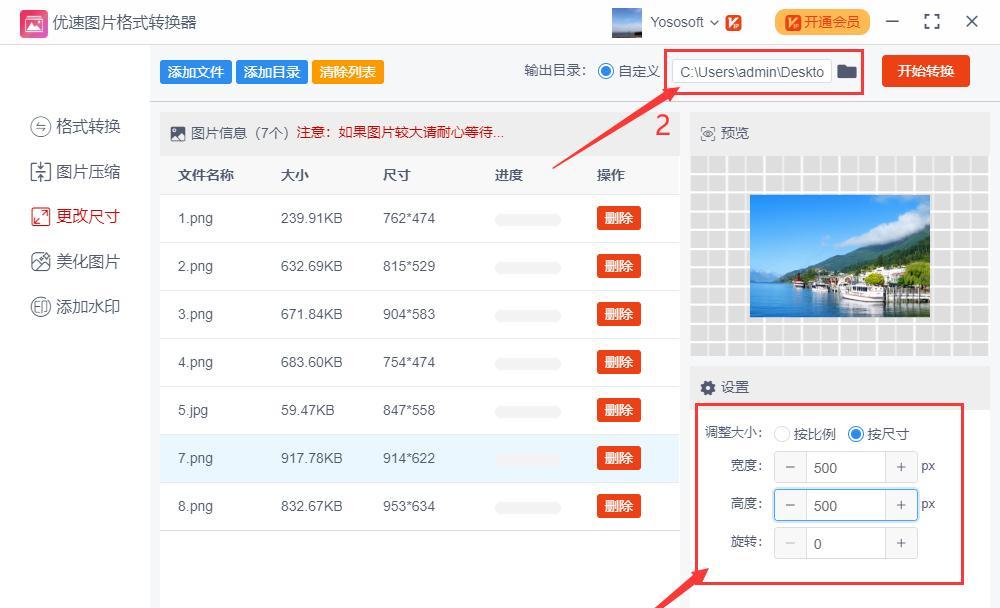1000x608 pixels.
Task: Delete 1.png with its 删除 button
Action: pyautogui.click(x=619, y=218)
